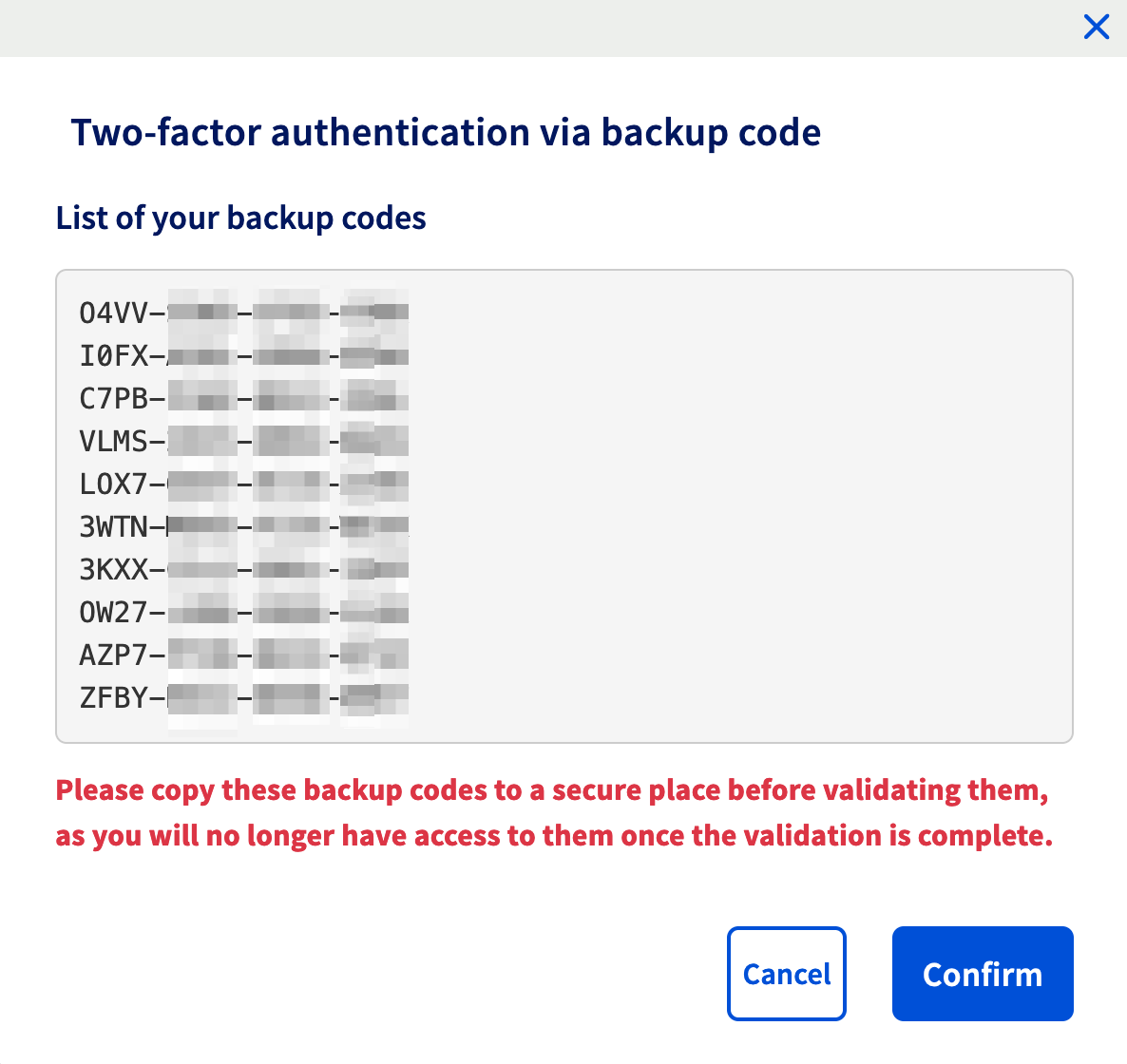Select the backup code starting with ZFBY
The image size is (1127, 1064).
point(243,697)
